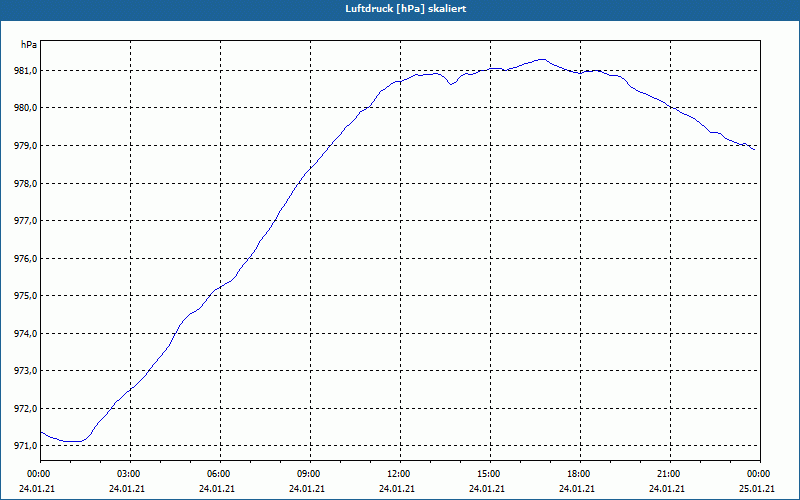
Task: Click the 24.01.21 date below 09:00
Action: (x=307, y=489)
